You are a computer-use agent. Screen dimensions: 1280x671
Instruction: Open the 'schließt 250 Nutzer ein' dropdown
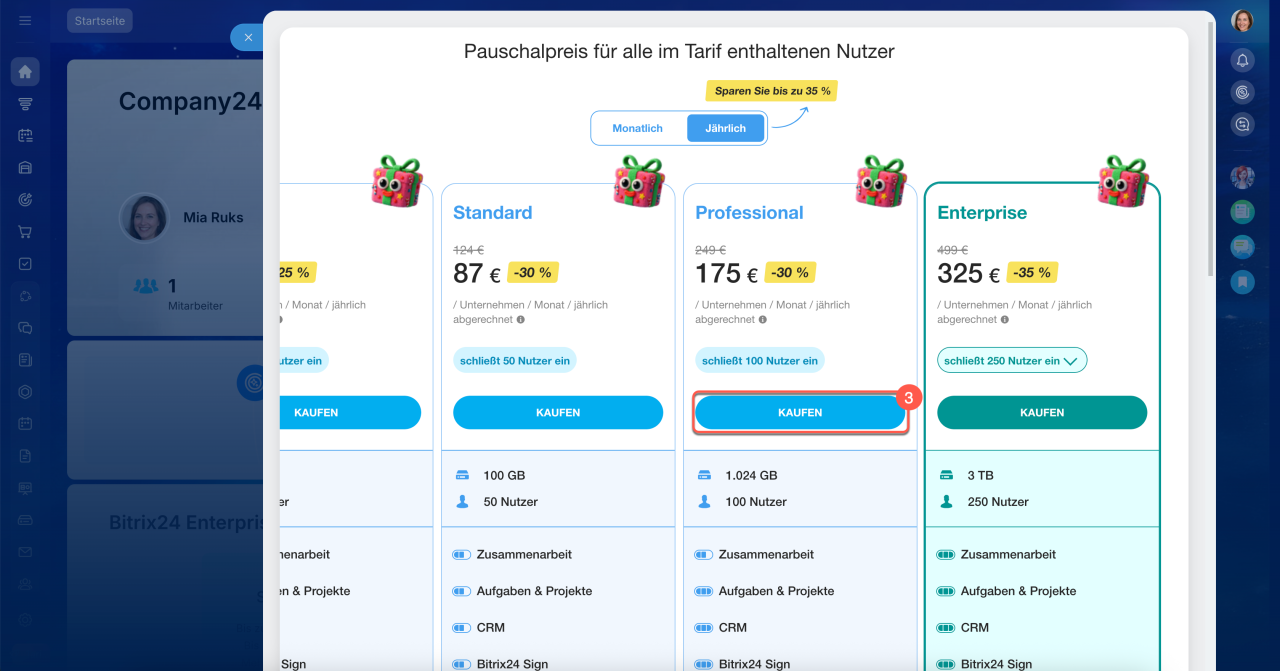(1011, 361)
